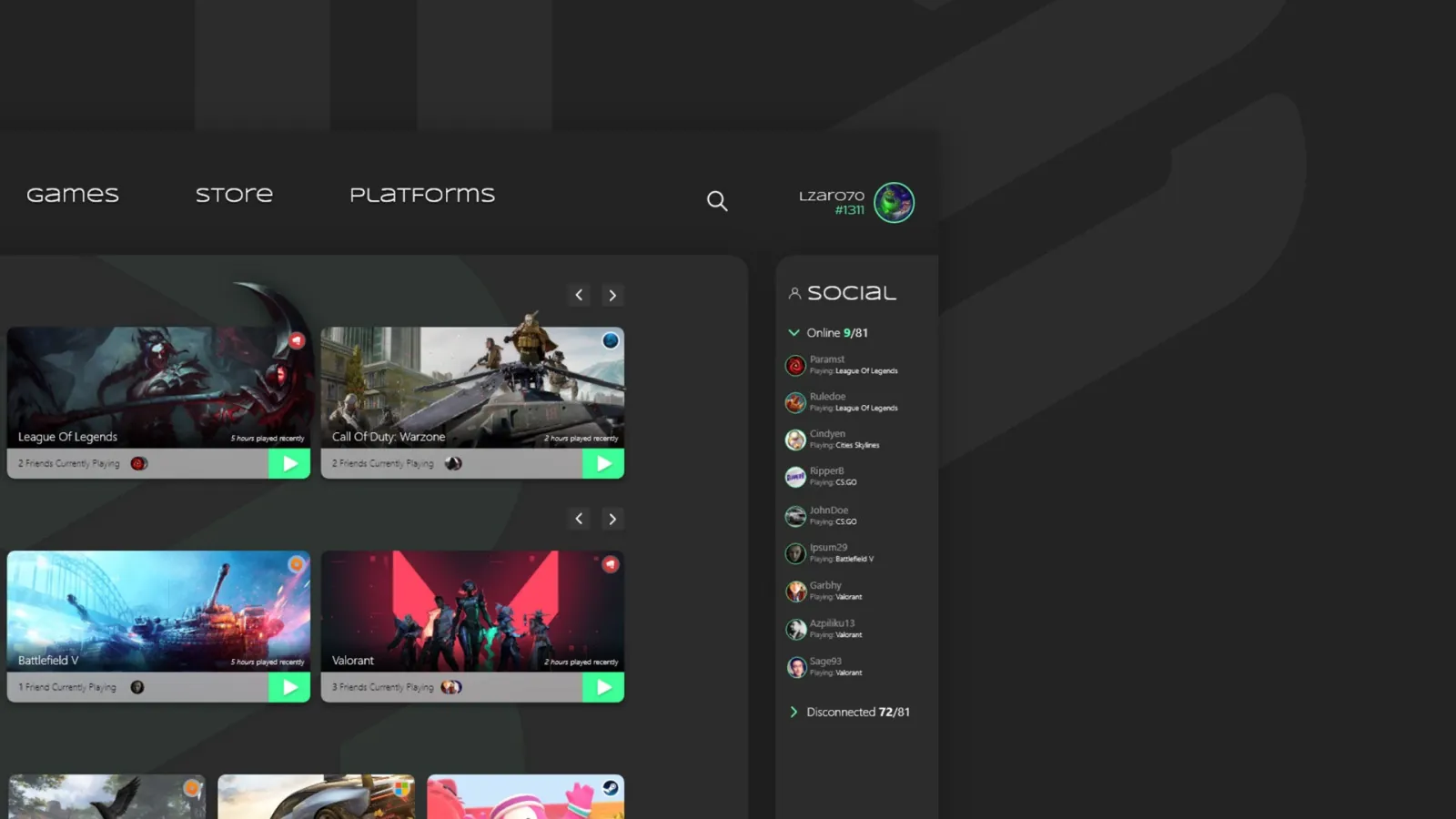The height and width of the screenshot is (819, 1456).
Task: Go to next games in second row
Action: [612, 519]
